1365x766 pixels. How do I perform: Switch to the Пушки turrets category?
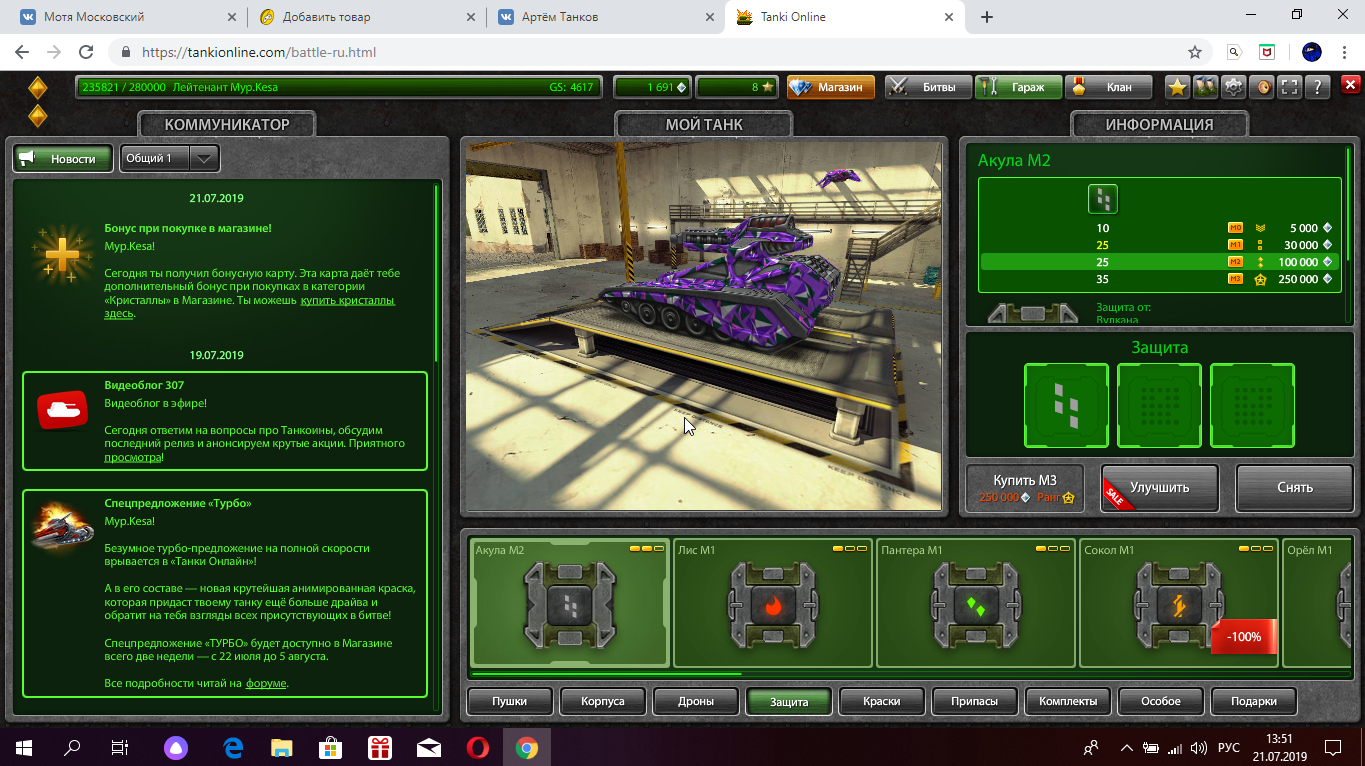[510, 701]
